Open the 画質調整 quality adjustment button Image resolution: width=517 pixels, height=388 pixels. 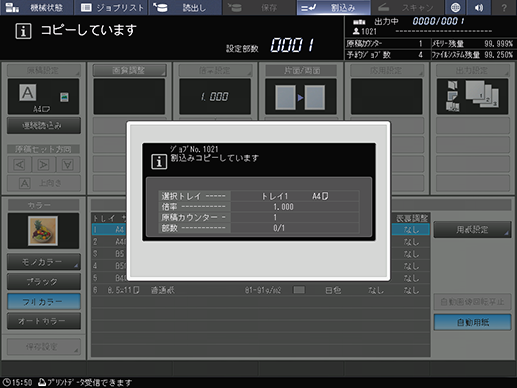[129, 70]
